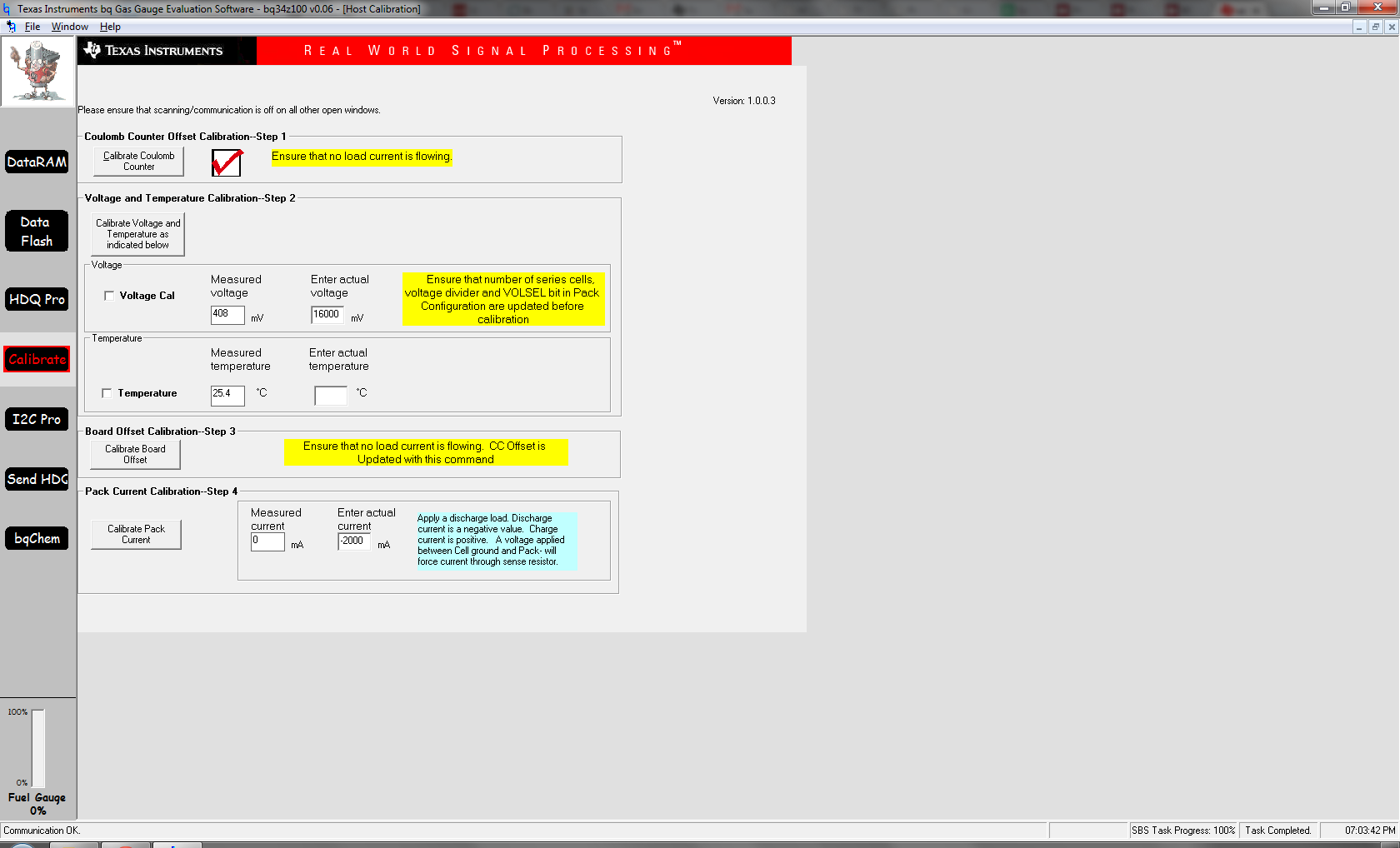The width and height of the screenshot is (1400, 848).
Task: Click the Measured voltage field showing 408
Action: point(227,315)
